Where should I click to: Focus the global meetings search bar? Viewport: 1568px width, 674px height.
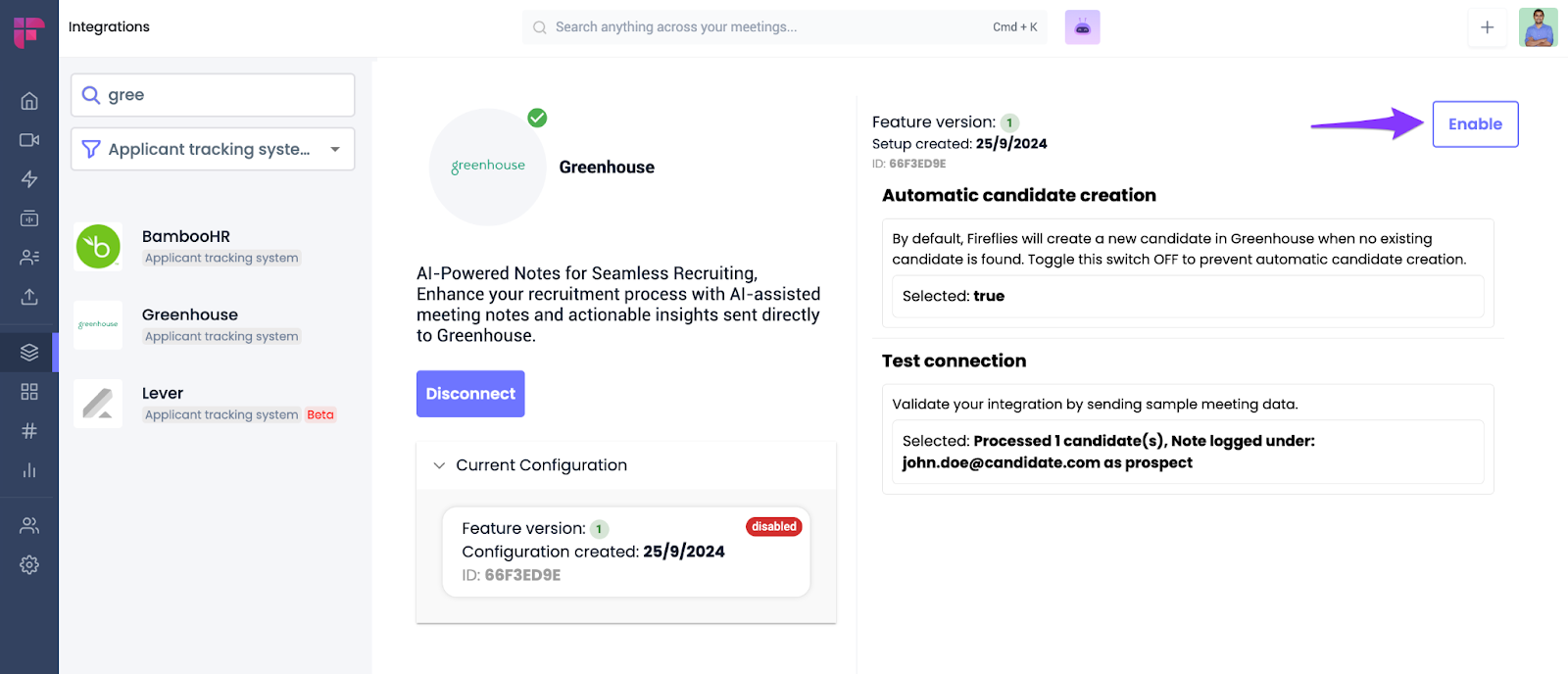[774, 27]
